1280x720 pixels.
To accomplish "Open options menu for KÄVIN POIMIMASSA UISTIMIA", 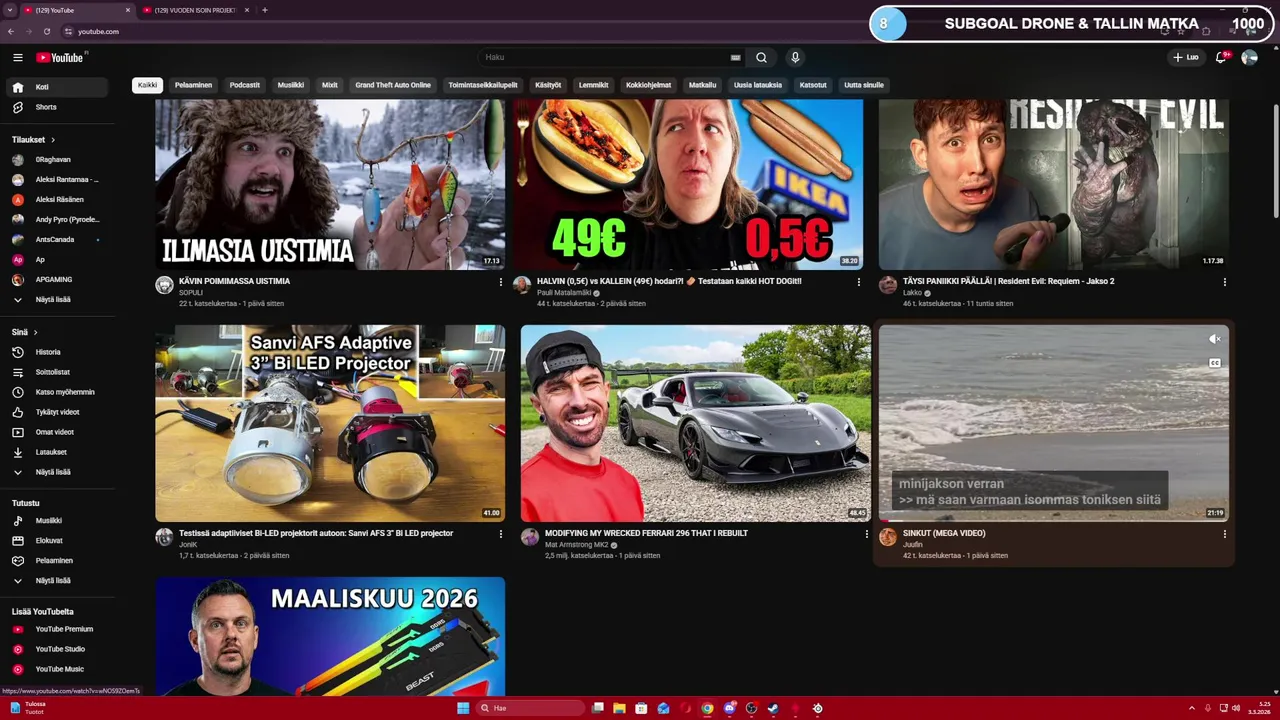I will [501, 282].
